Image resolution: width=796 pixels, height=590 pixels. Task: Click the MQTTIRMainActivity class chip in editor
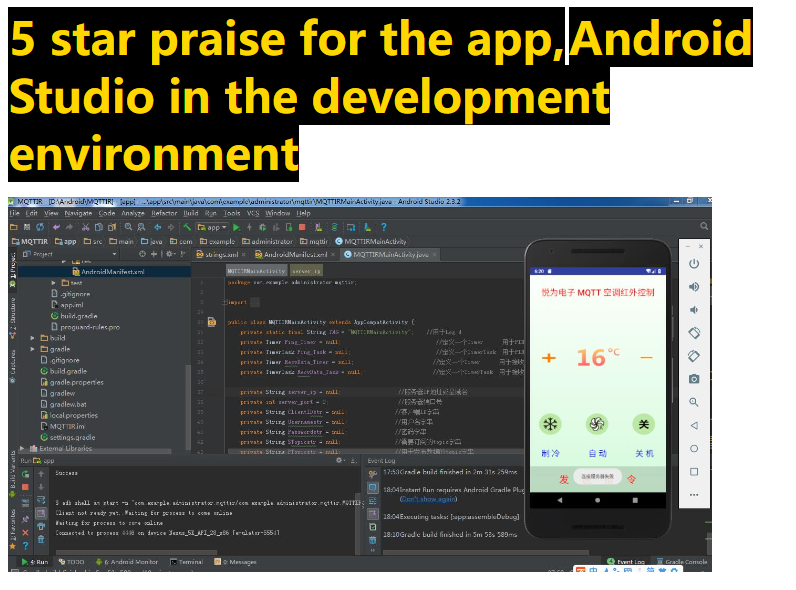(256, 271)
